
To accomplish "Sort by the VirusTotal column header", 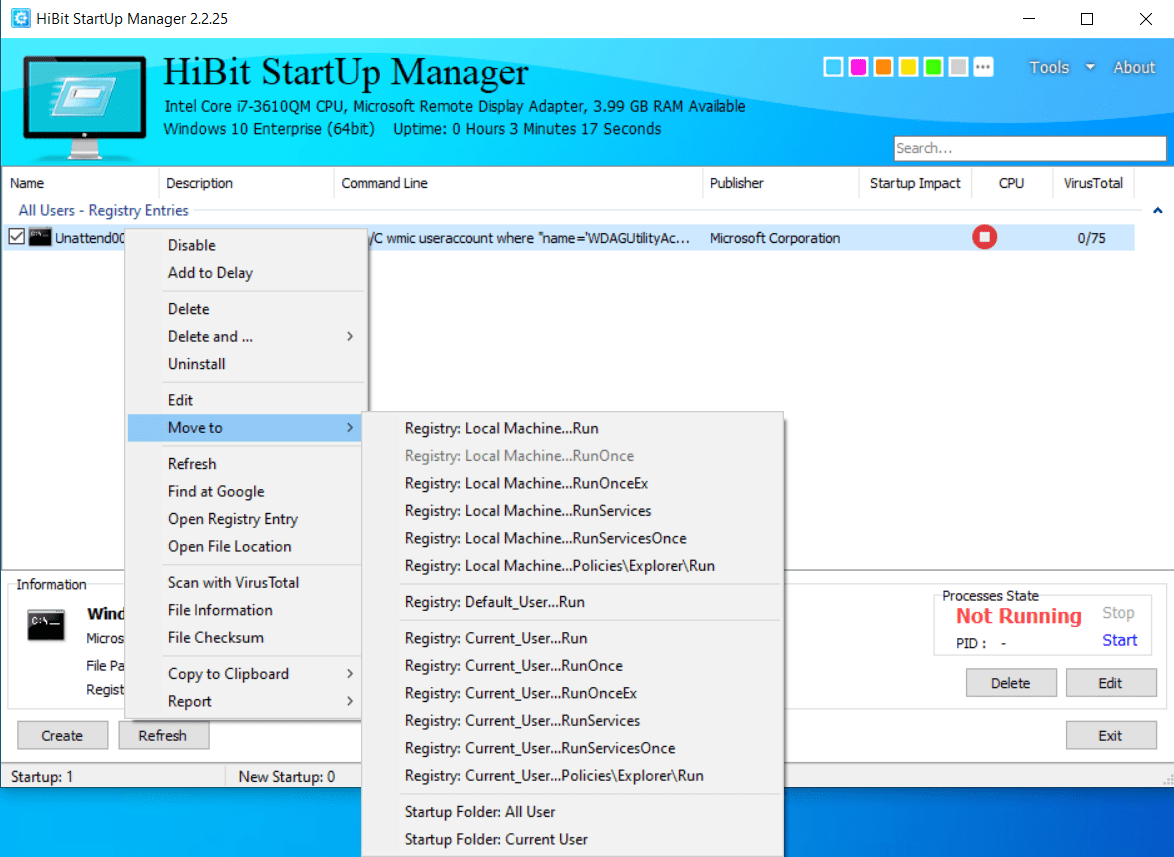I will point(1093,183).
